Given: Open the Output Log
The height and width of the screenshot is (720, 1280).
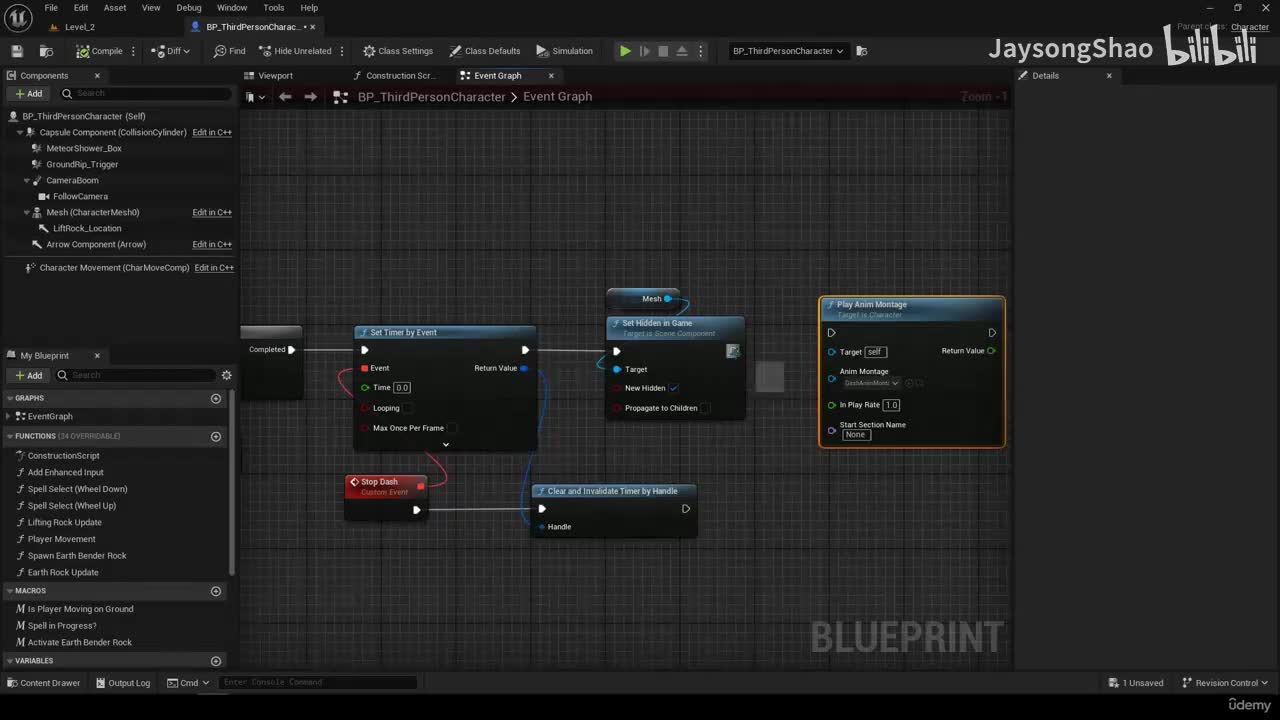Looking at the screenshot, I should point(122,683).
